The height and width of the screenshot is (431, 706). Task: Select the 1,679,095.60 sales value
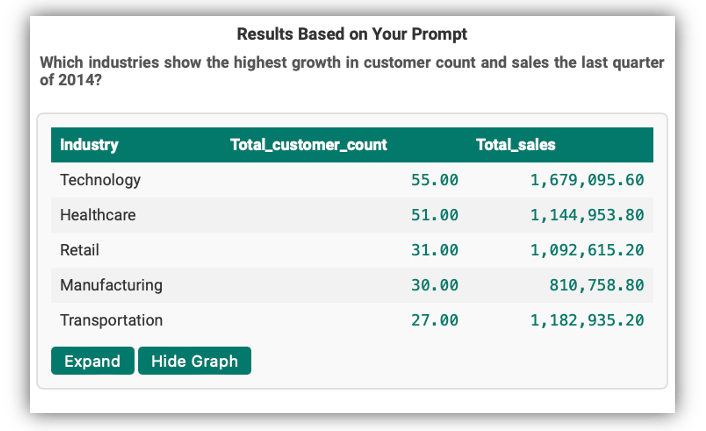tap(587, 180)
